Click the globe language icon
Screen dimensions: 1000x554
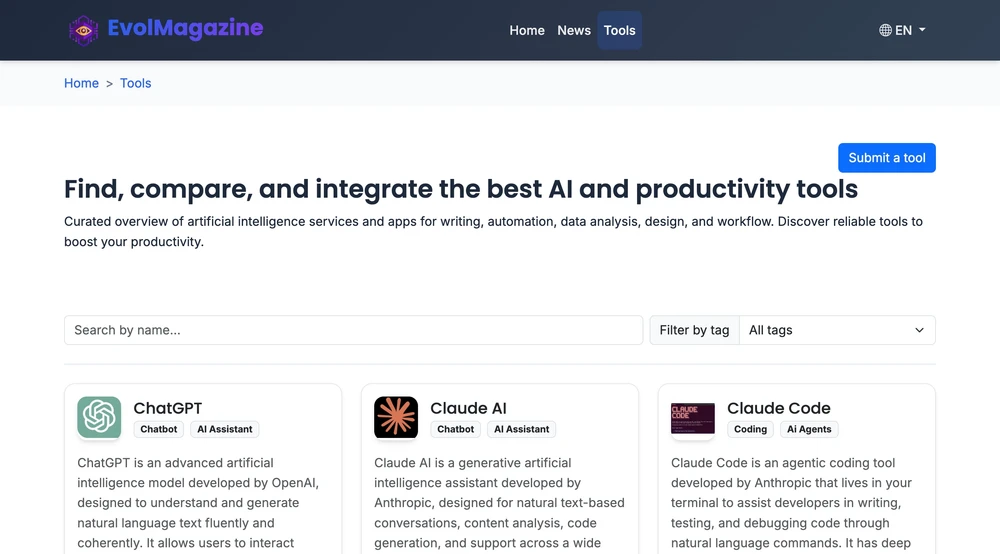[x=885, y=30]
